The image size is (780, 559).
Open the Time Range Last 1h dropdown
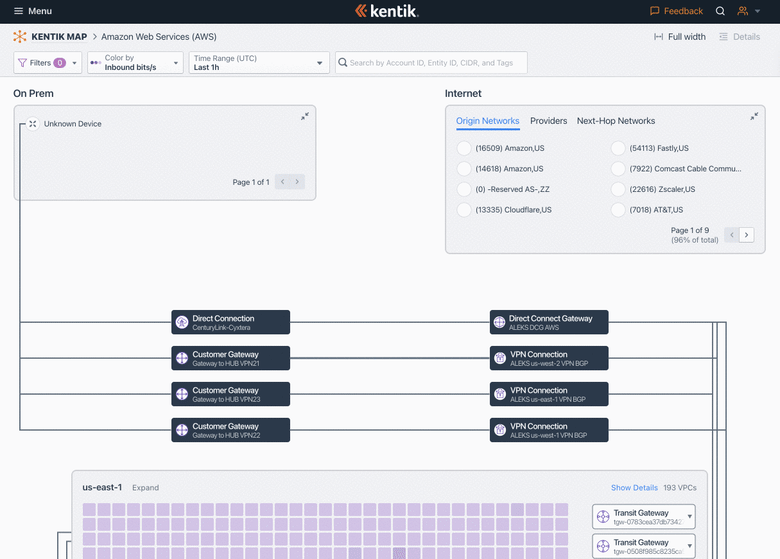tap(259, 63)
